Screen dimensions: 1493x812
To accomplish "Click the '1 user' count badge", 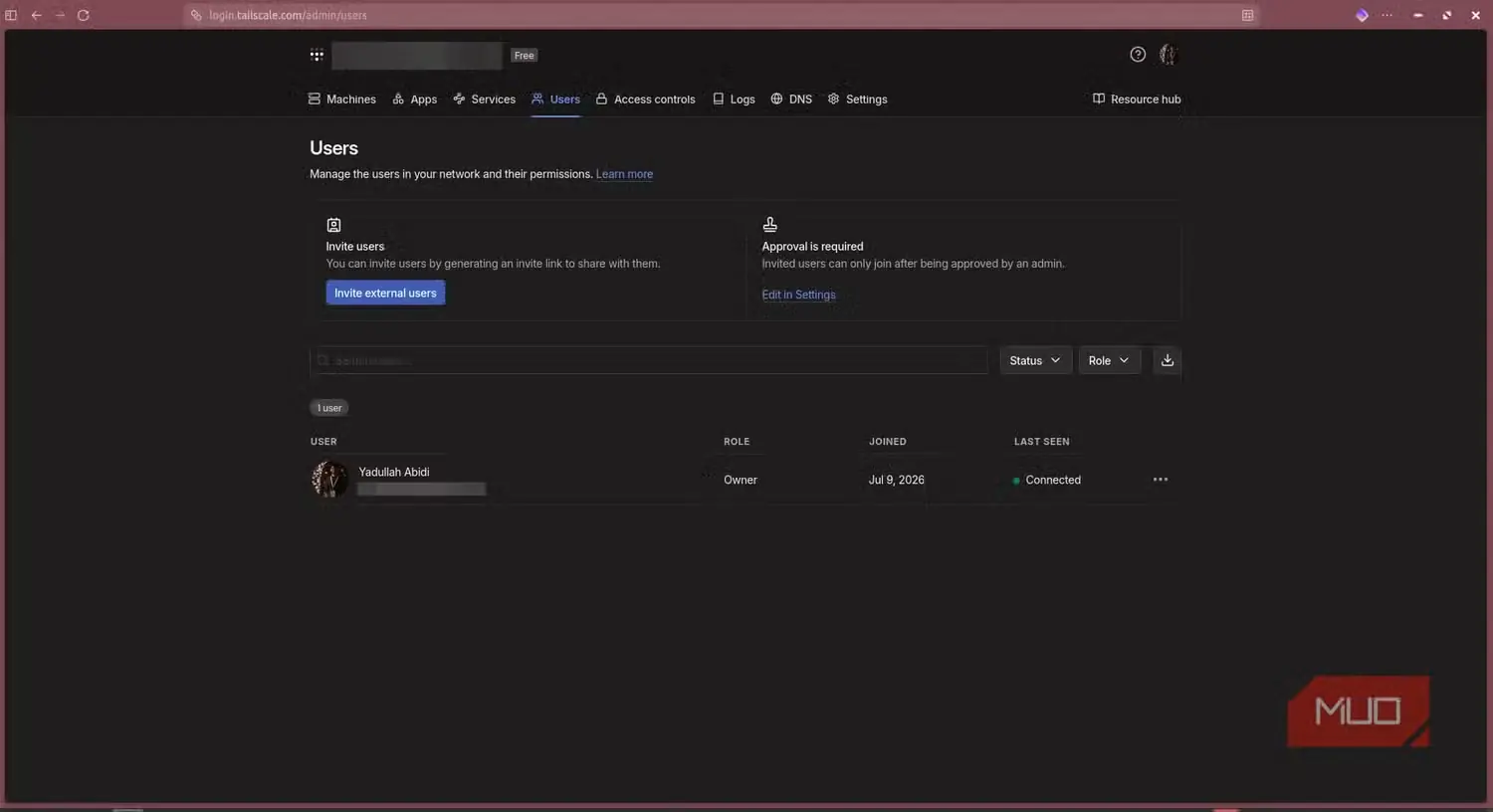I will tap(329, 408).
